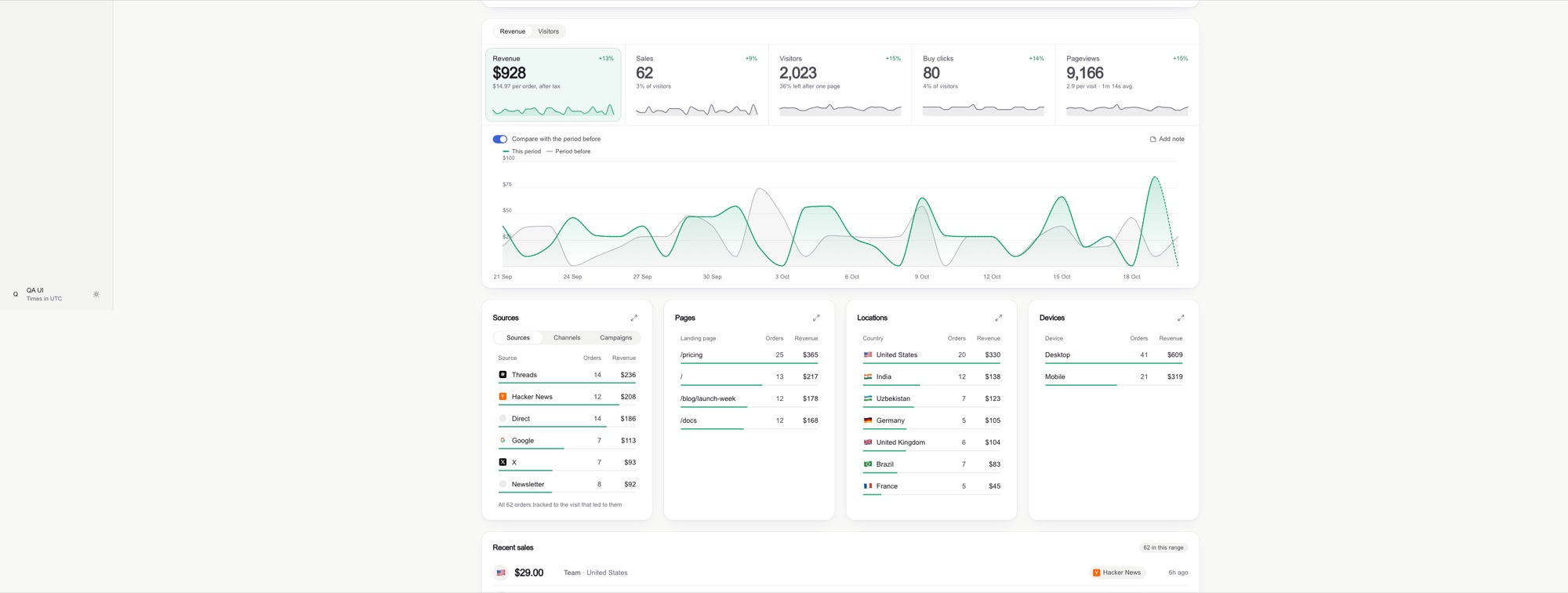Select the Sales metric card
Image resolution: width=1568 pixels, height=593 pixels.
click(696, 85)
